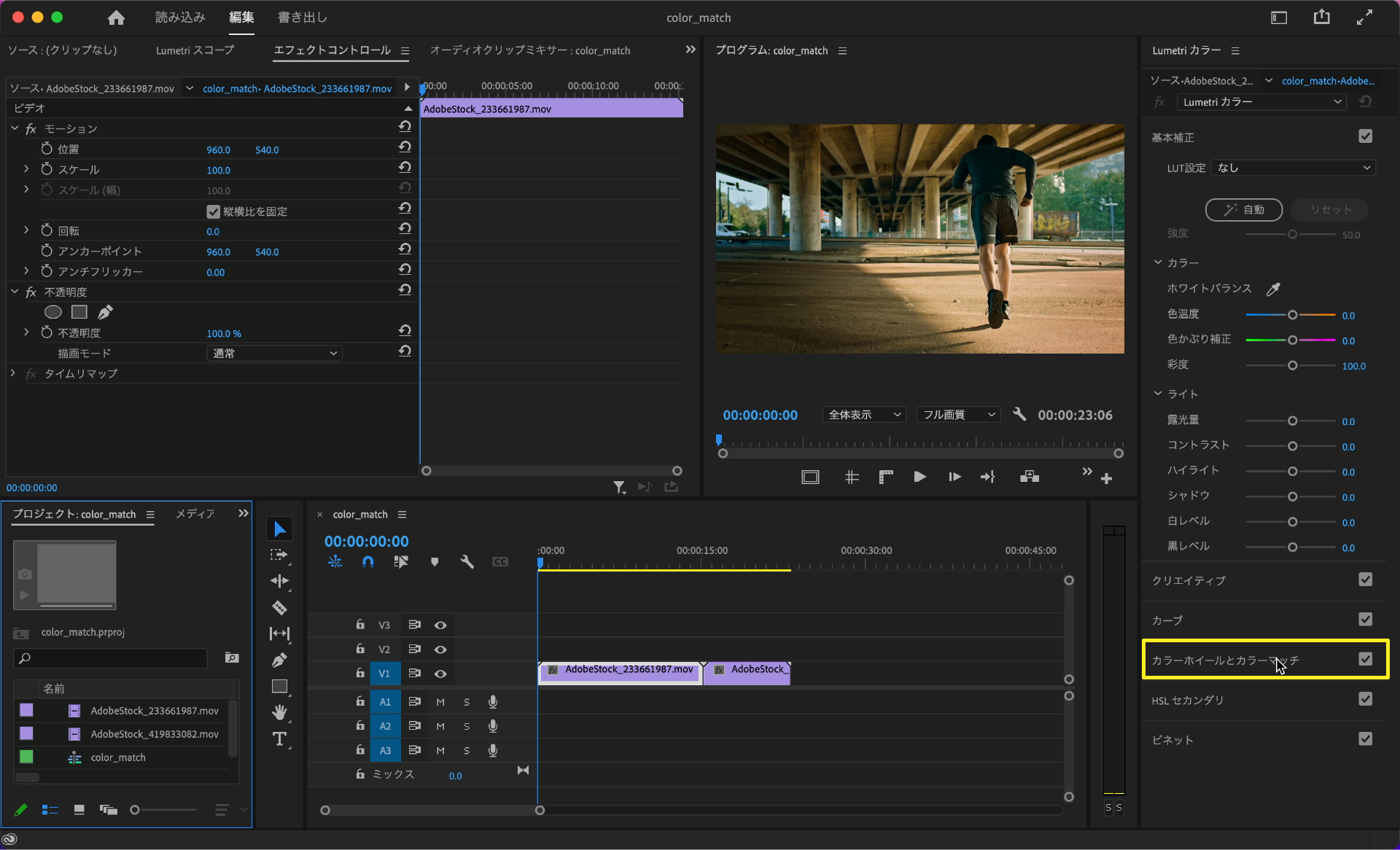Click the 露光量 slider handle
Screen dimensions: 1400x850
[x=1292, y=421]
